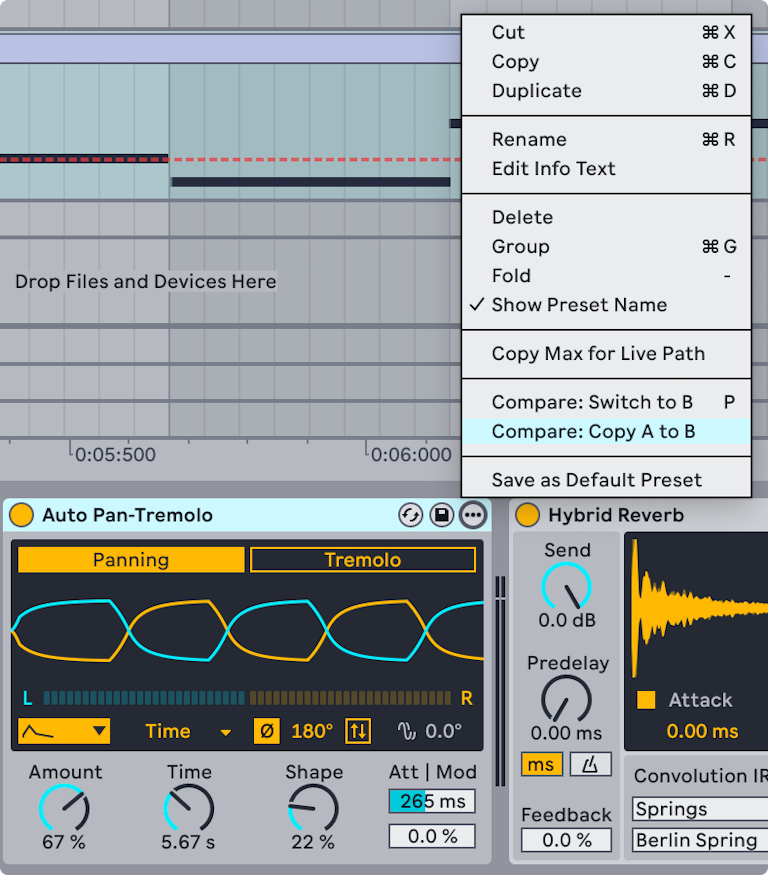This screenshot has width=768, height=875.
Task: Click the L-R pan level meter
Action: (247, 698)
